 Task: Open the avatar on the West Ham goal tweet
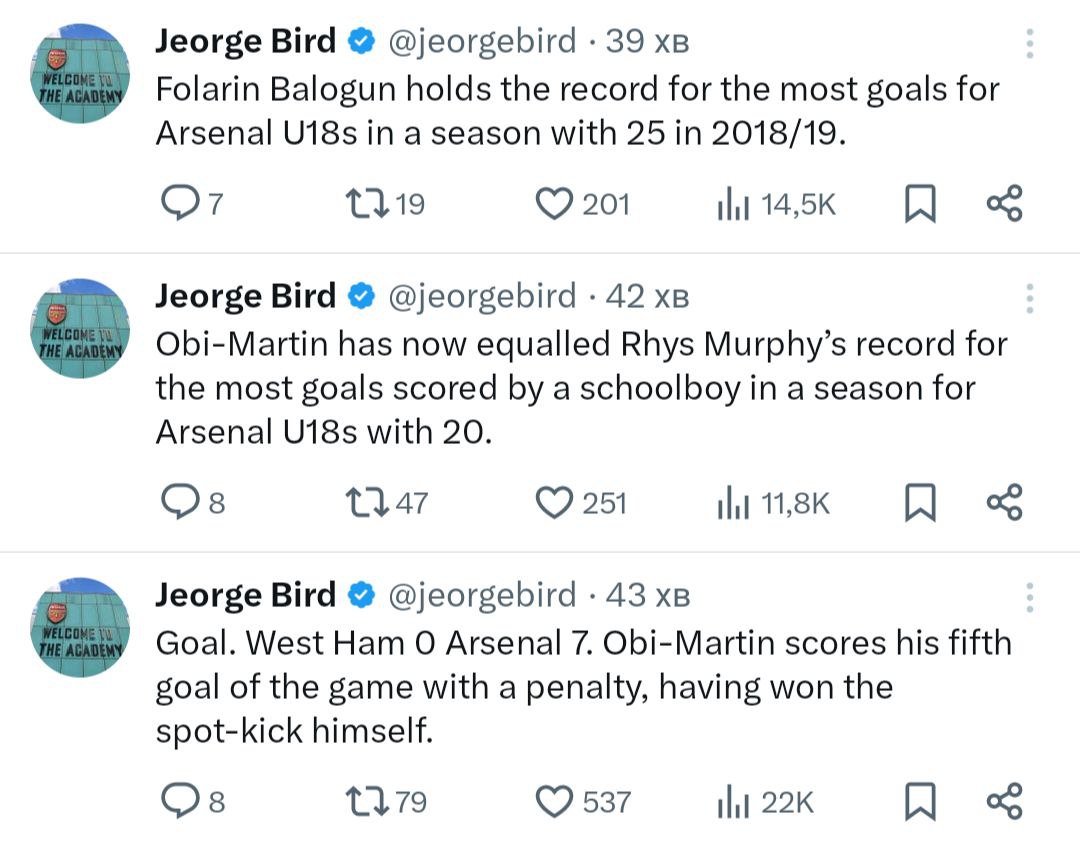(83, 628)
